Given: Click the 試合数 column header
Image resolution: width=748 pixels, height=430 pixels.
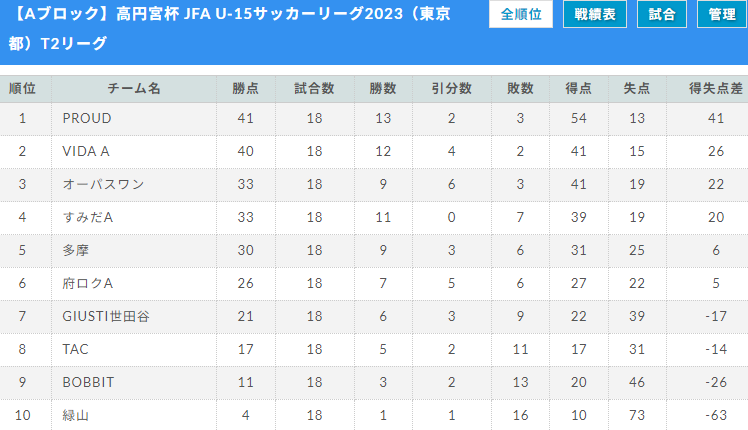Looking at the screenshot, I should click(x=314, y=88).
